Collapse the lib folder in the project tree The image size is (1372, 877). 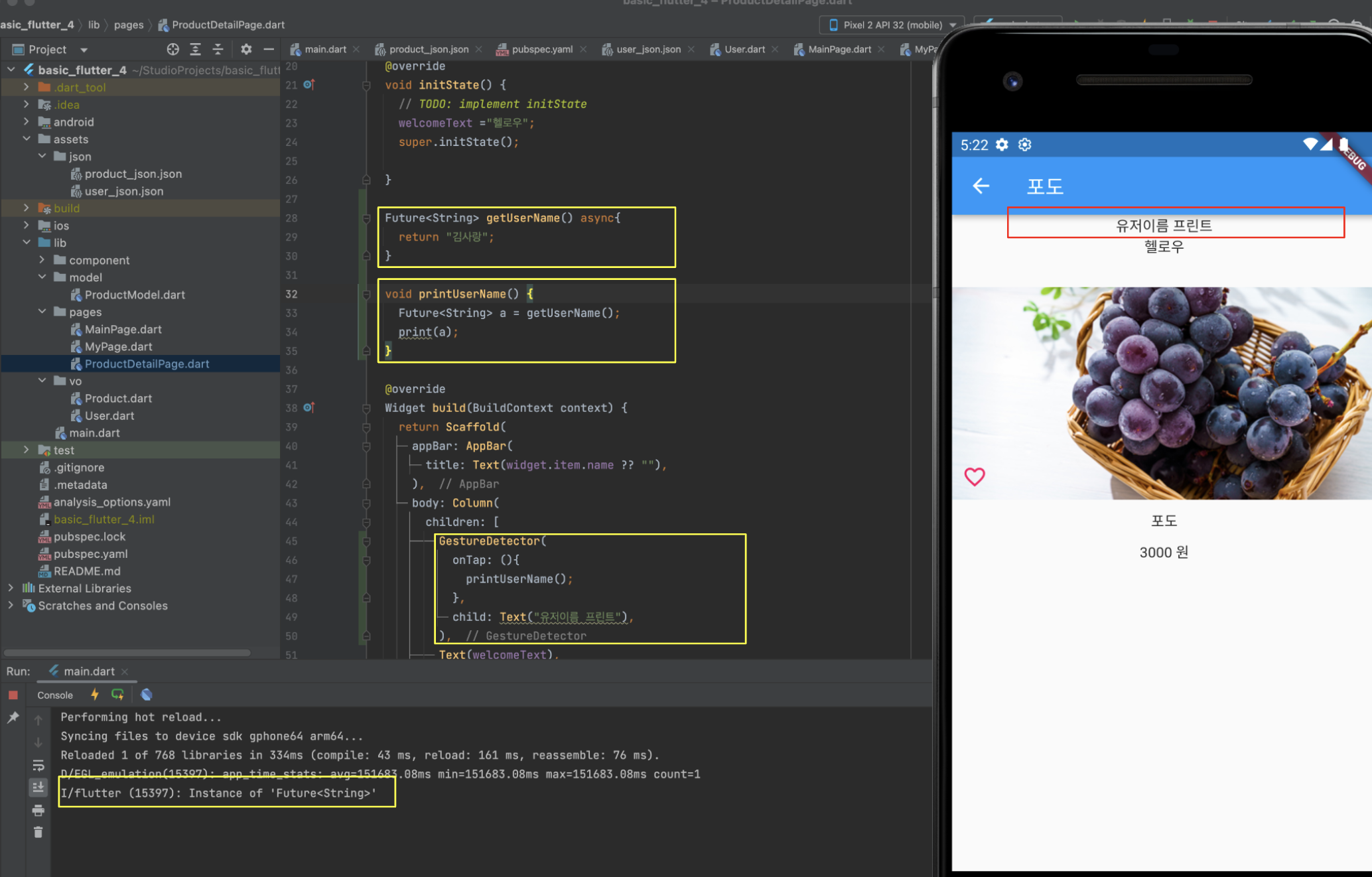tap(27, 243)
